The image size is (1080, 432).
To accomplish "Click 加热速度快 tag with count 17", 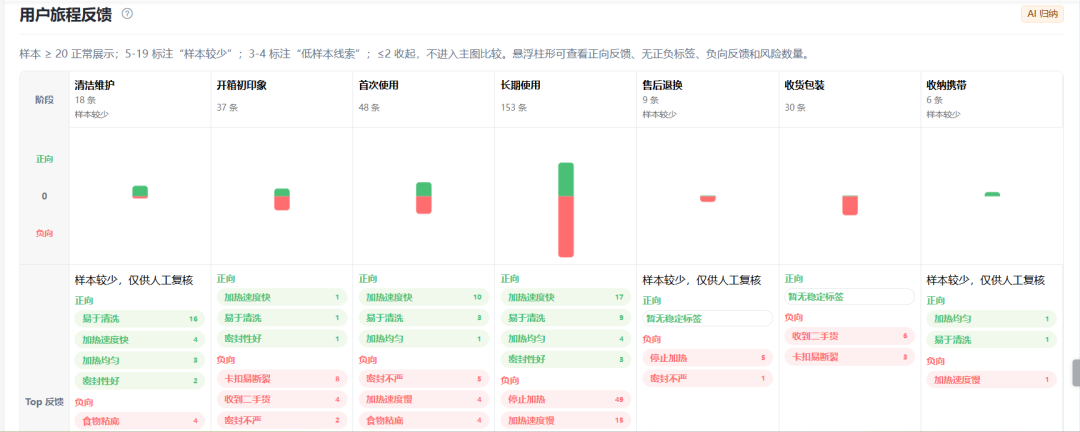I will tap(565, 297).
